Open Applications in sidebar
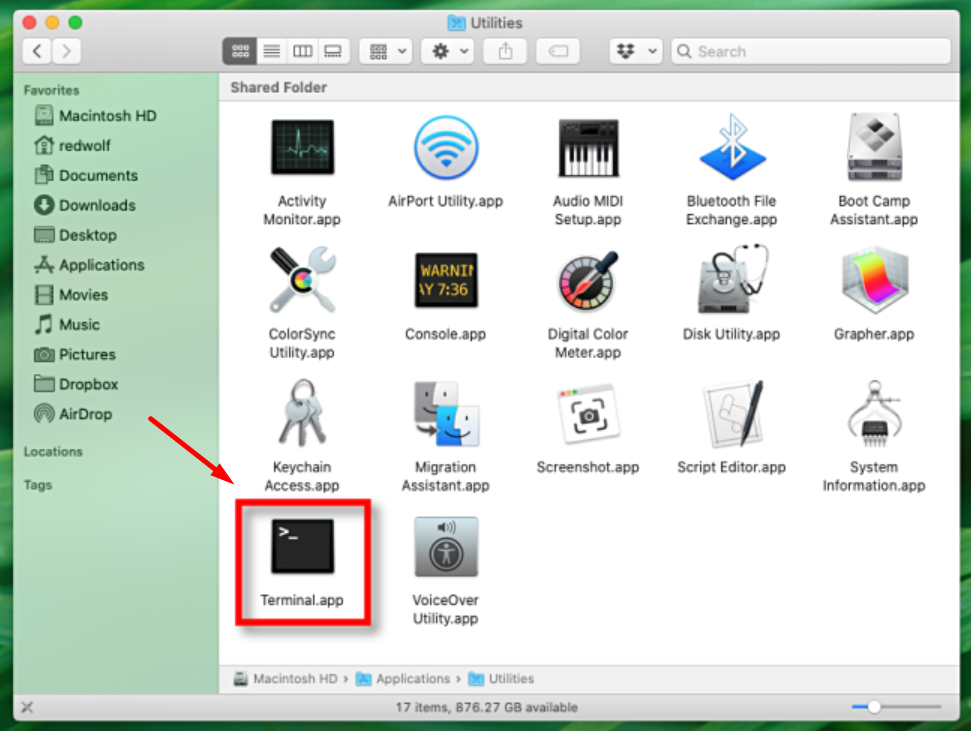Viewport: 971px width, 731px height. click(x=90, y=265)
